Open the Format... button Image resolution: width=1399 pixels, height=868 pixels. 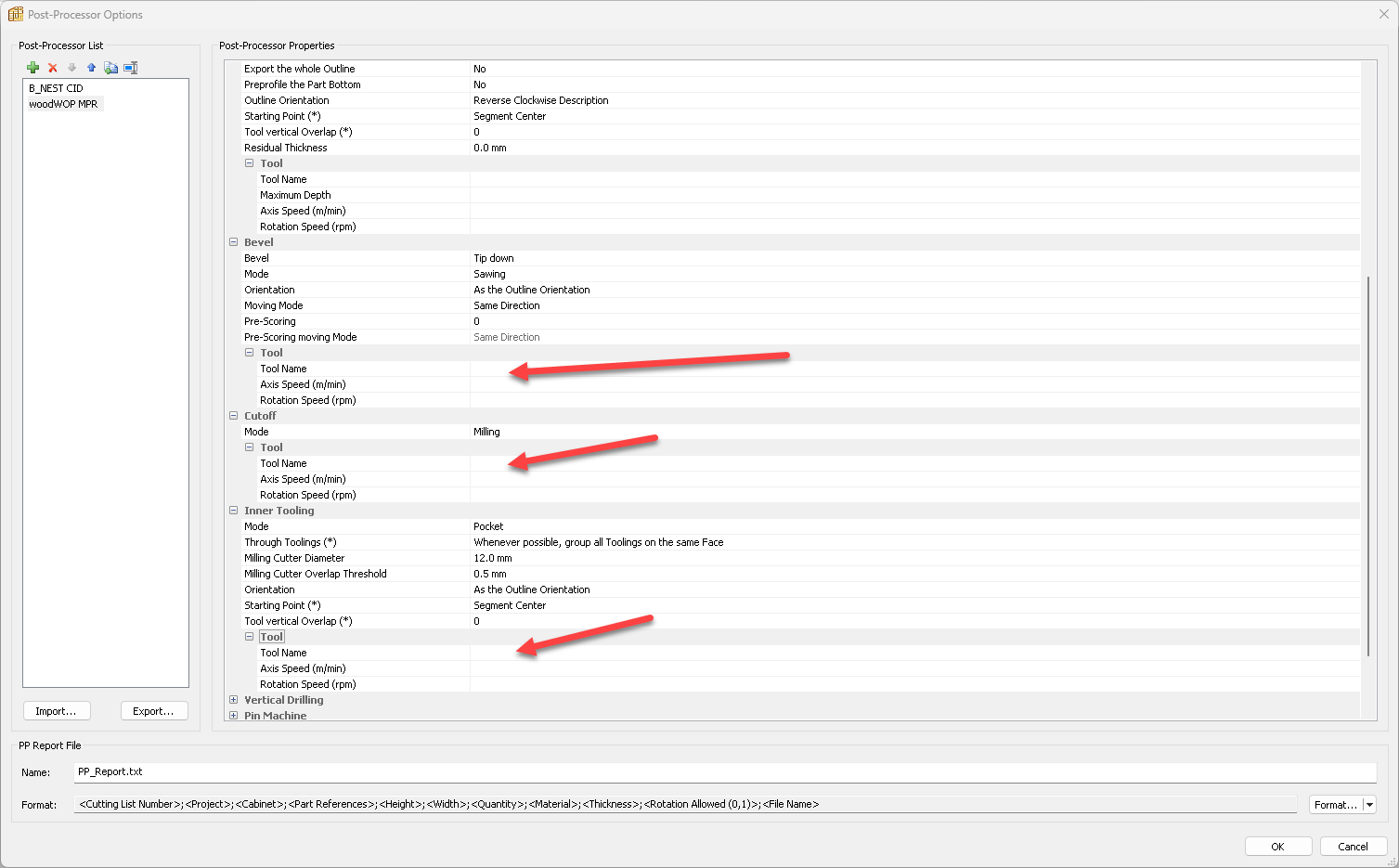point(1336,805)
